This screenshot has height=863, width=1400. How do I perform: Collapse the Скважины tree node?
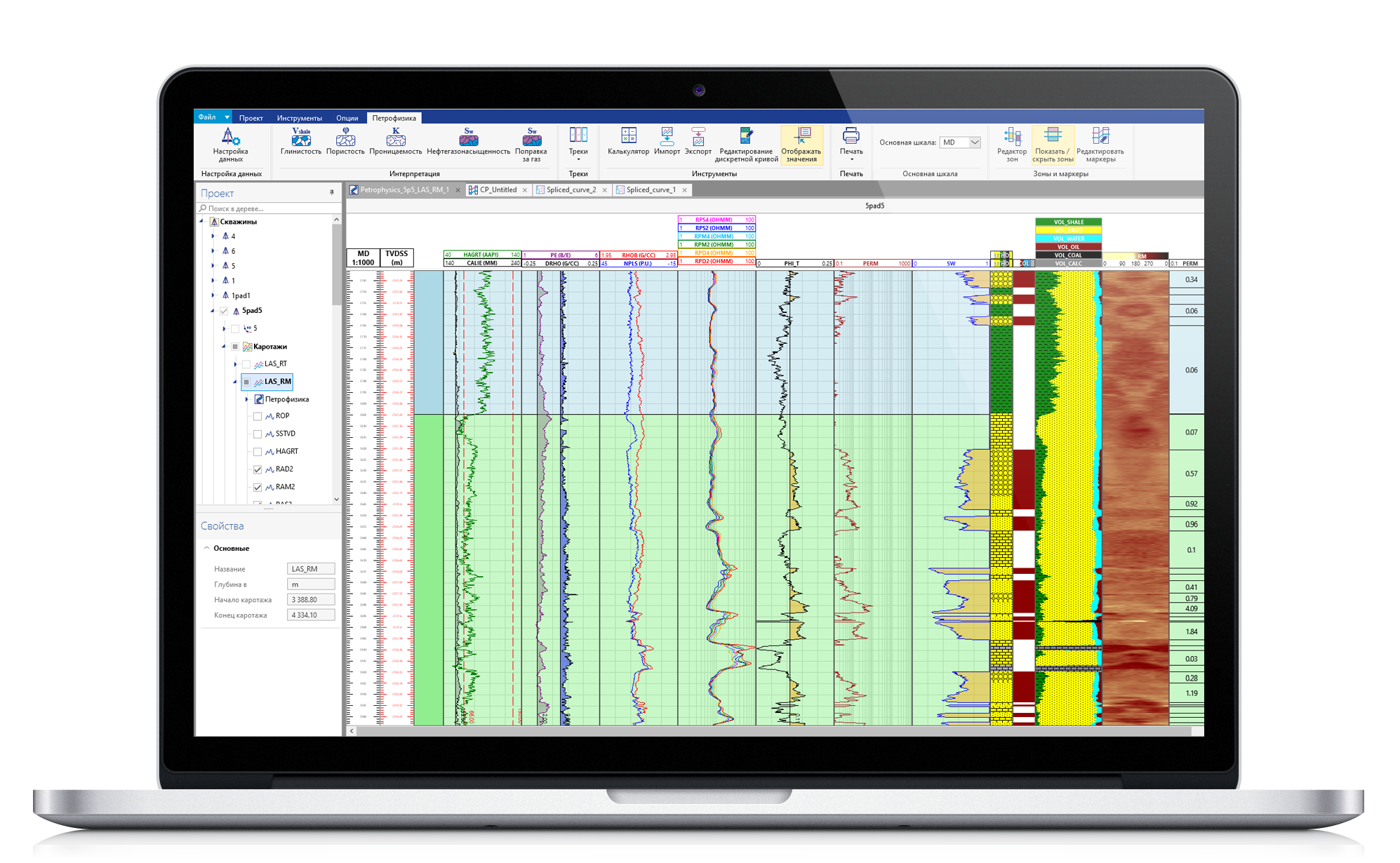tap(202, 222)
